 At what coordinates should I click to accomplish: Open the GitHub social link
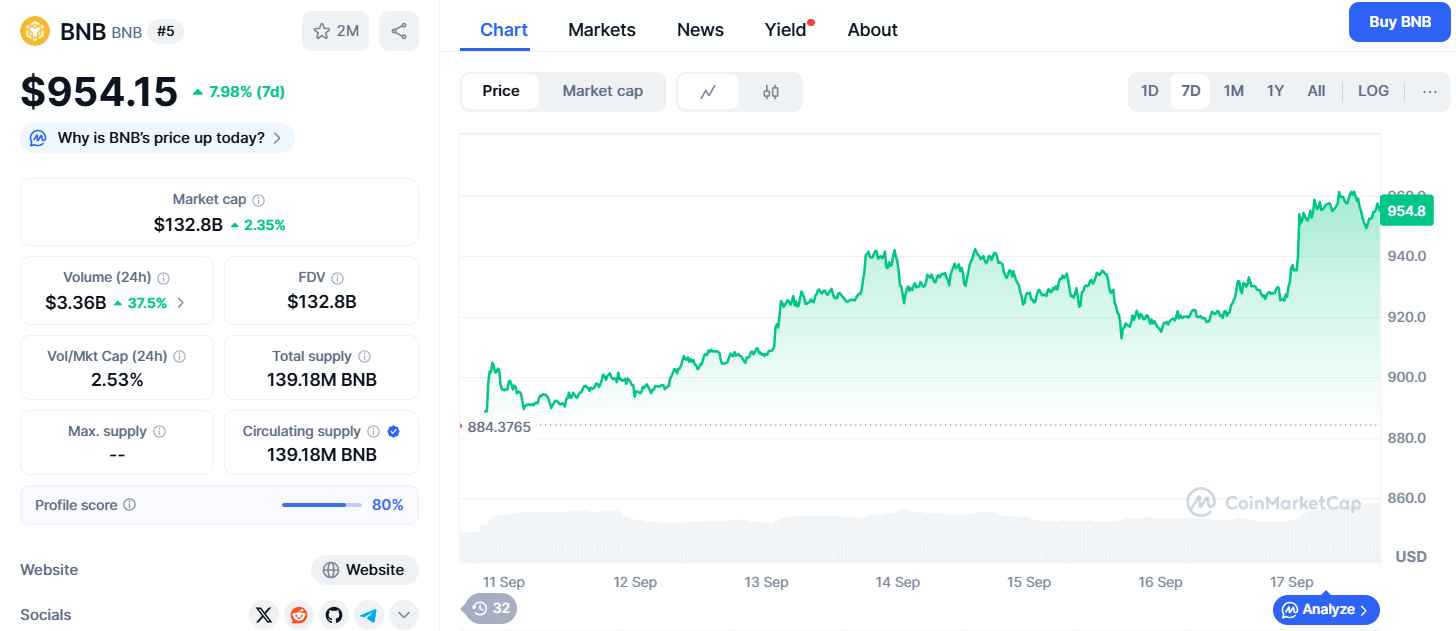pyautogui.click(x=334, y=615)
